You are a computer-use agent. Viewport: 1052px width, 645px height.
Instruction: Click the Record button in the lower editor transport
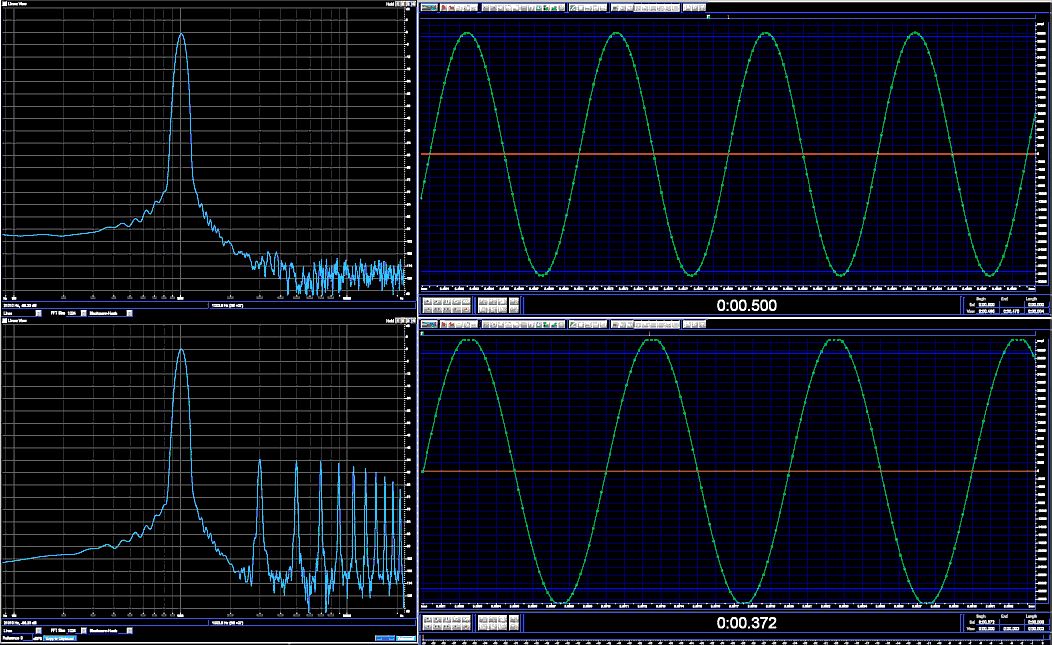point(466,627)
